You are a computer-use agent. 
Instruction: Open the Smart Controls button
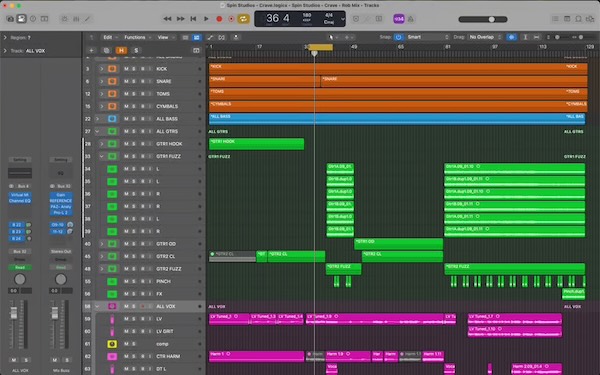coord(65,19)
